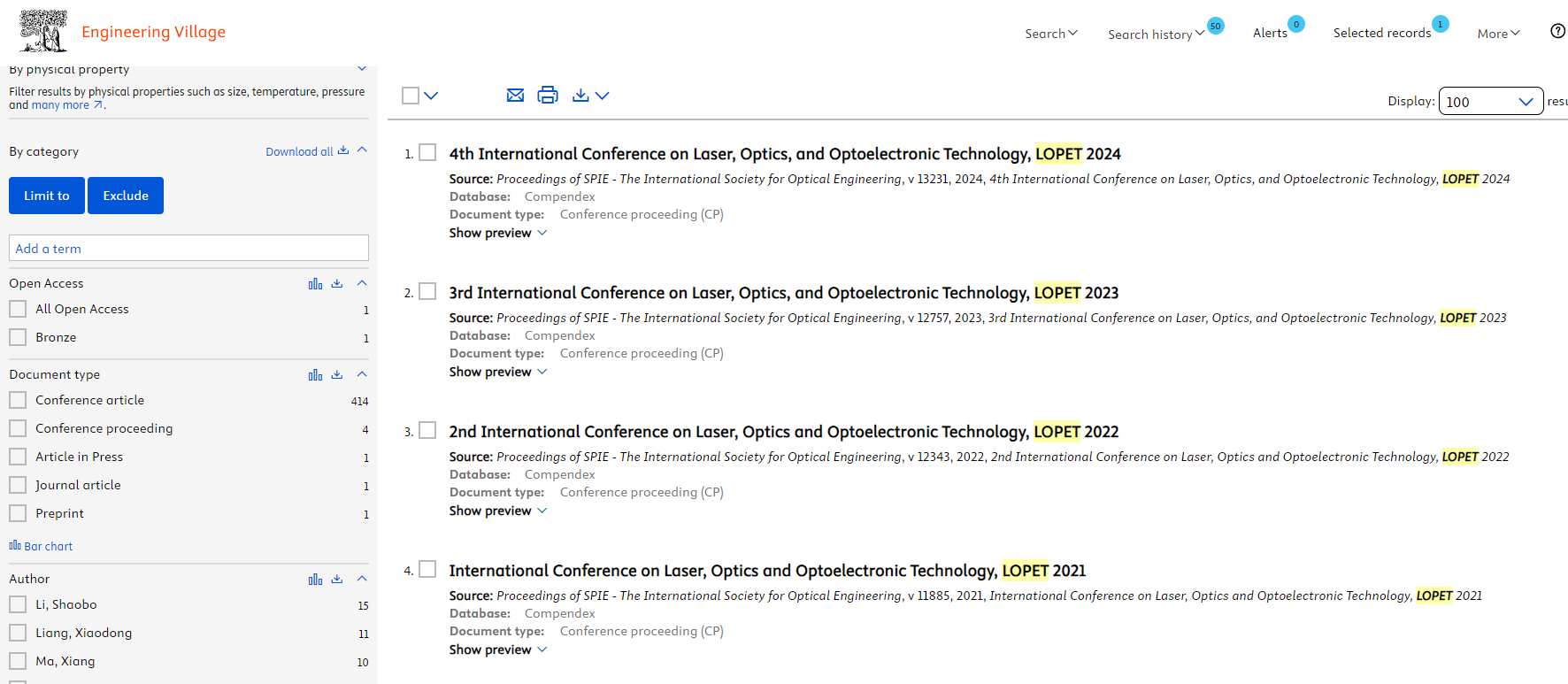
Task: Select author Li, Shaobo checkbox
Action: [x=18, y=604]
